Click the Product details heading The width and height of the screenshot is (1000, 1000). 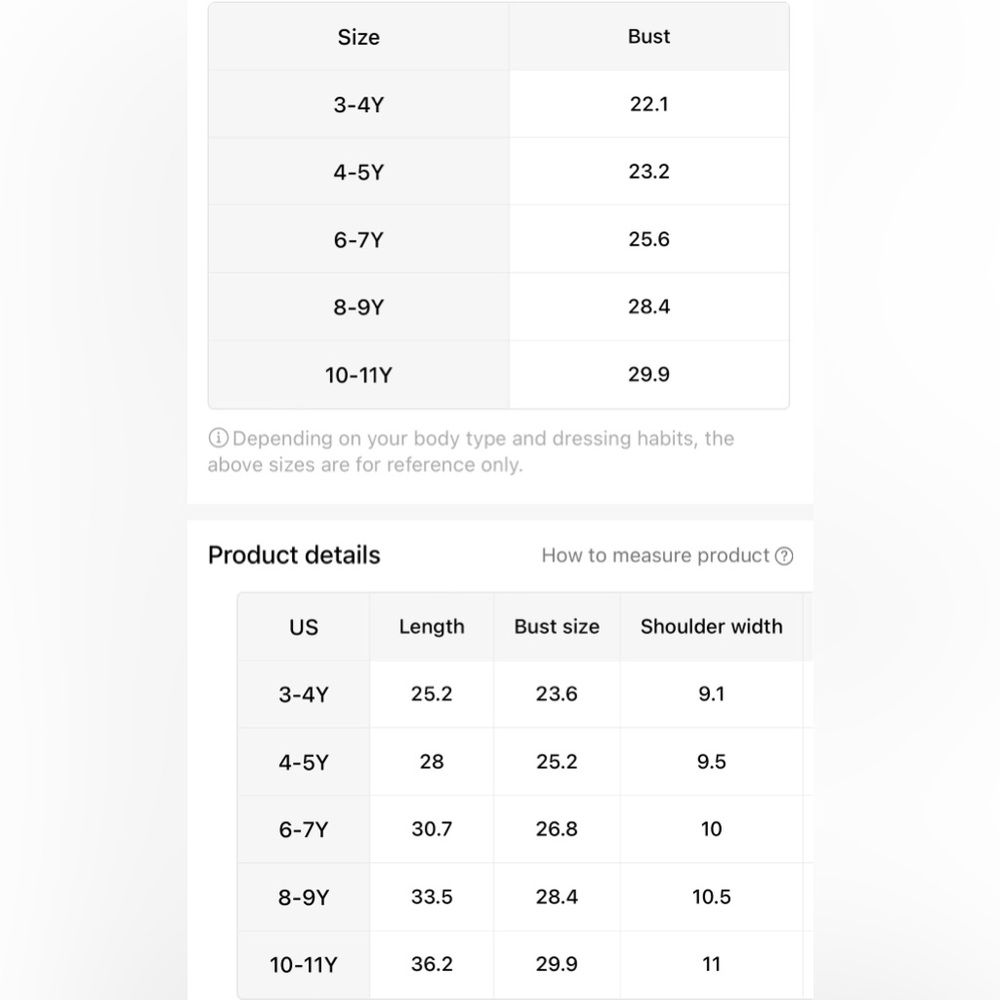coord(294,555)
